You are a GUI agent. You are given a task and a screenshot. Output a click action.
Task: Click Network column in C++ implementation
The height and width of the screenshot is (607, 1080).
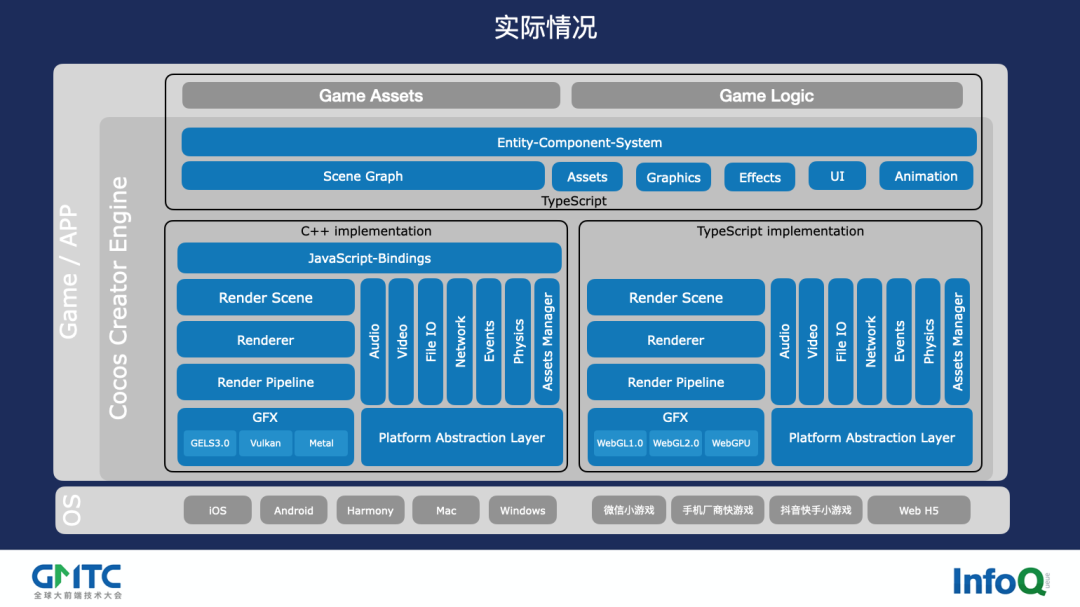click(460, 342)
